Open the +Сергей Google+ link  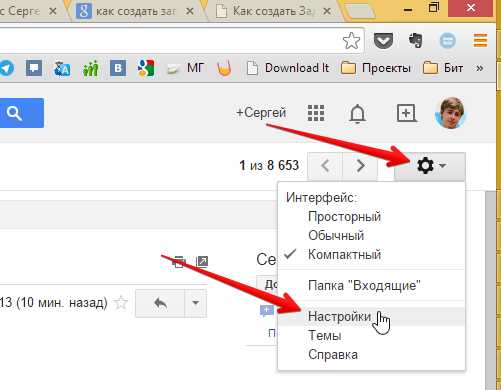coord(261,113)
